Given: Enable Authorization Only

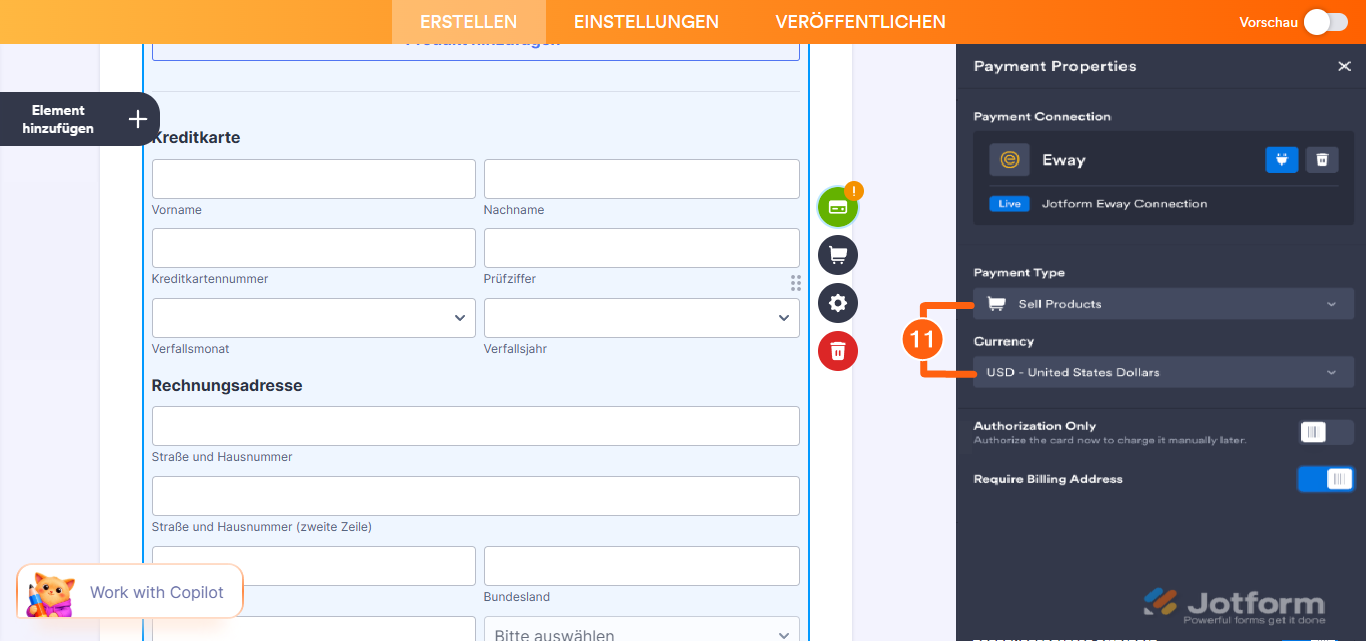Looking at the screenshot, I should coord(1325,431).
